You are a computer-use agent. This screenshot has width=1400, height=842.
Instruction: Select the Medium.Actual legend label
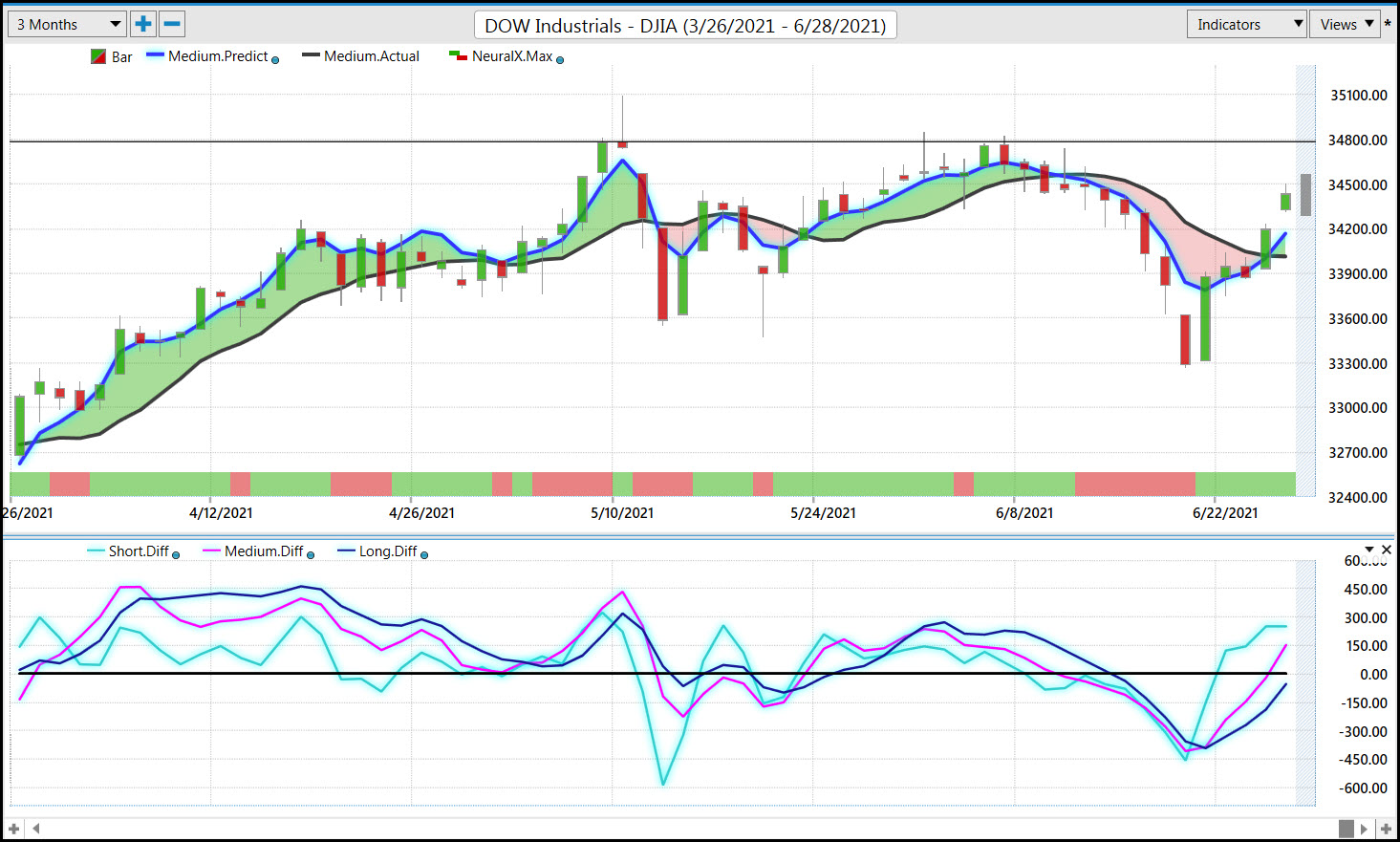pos(372,56)
